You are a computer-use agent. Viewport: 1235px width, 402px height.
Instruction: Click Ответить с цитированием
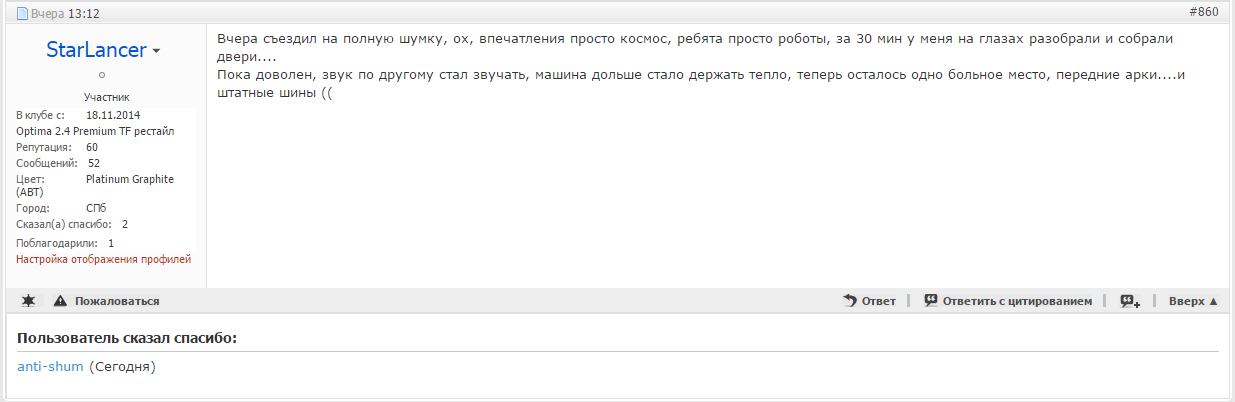pos(1017,301)
